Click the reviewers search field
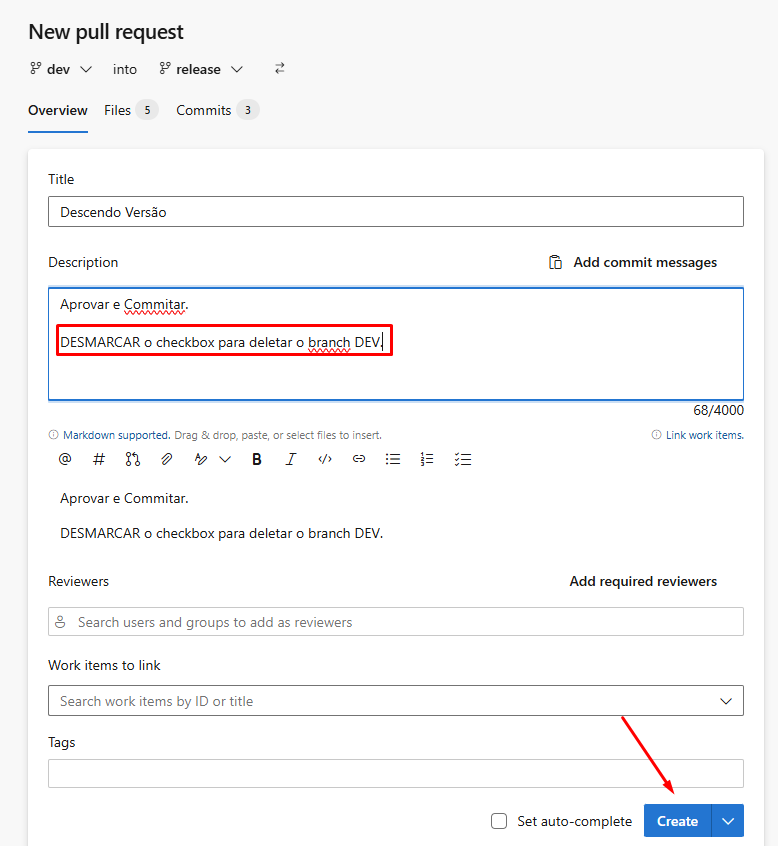This screenshot has height=846, width=778. [396, 622]
